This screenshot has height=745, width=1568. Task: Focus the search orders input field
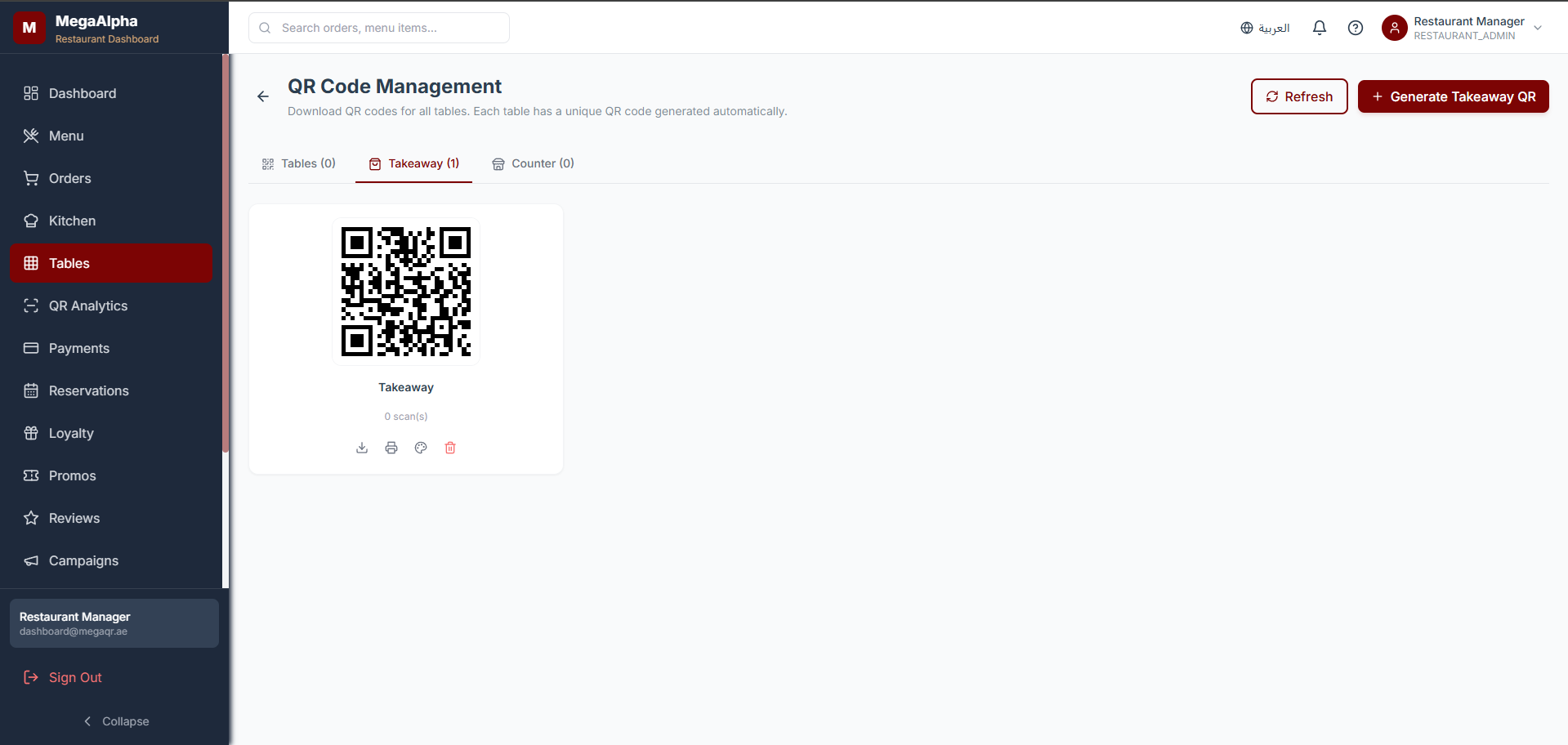pyautogui.click(x=379, y=28)
